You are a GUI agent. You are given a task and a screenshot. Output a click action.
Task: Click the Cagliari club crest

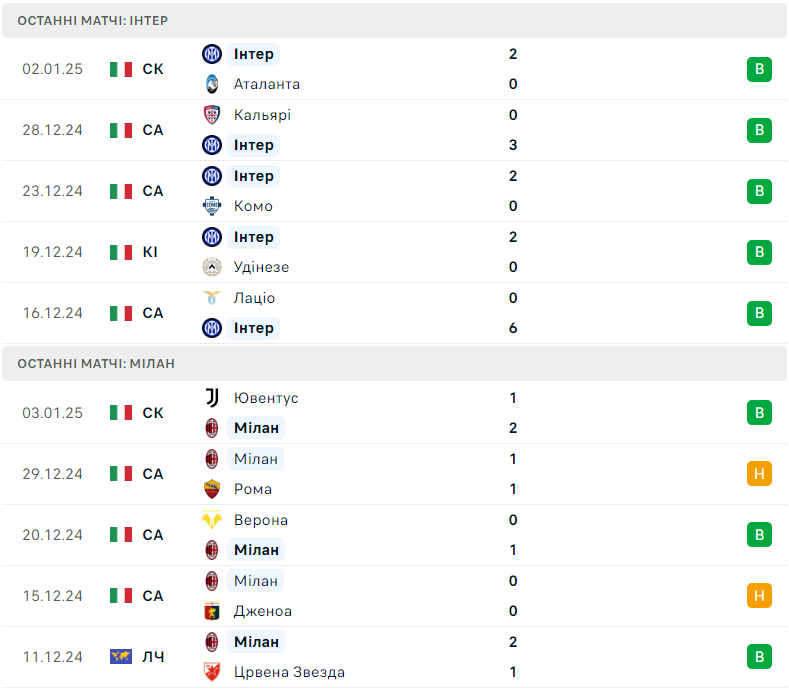211,115
